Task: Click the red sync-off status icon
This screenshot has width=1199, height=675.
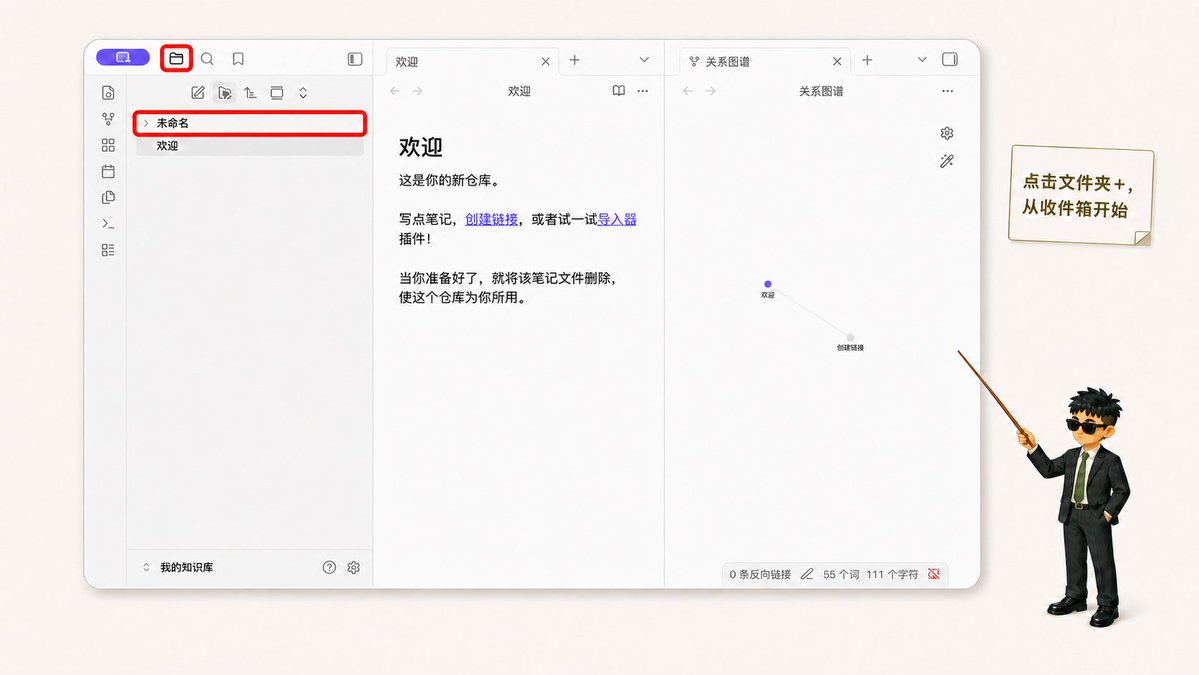Action: [x=934, y=574]
